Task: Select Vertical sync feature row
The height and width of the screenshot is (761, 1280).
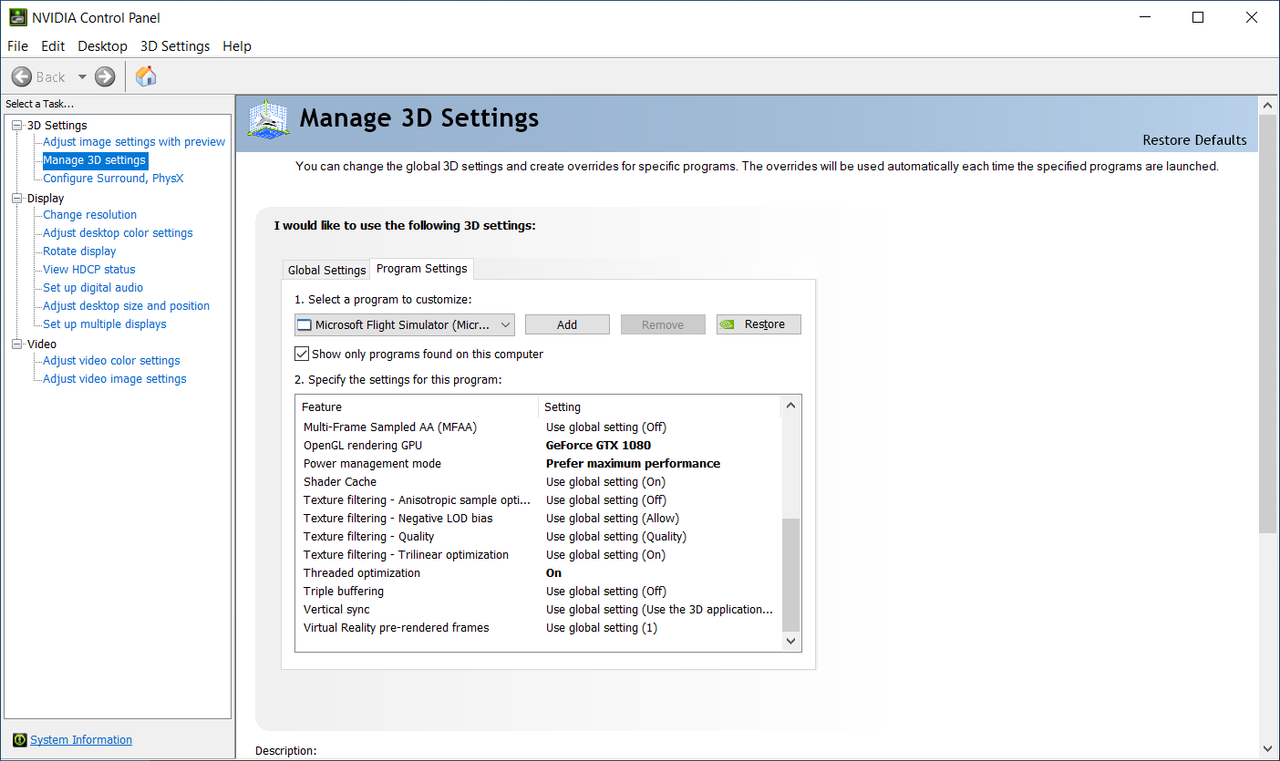Action: (x=538, y=610)
